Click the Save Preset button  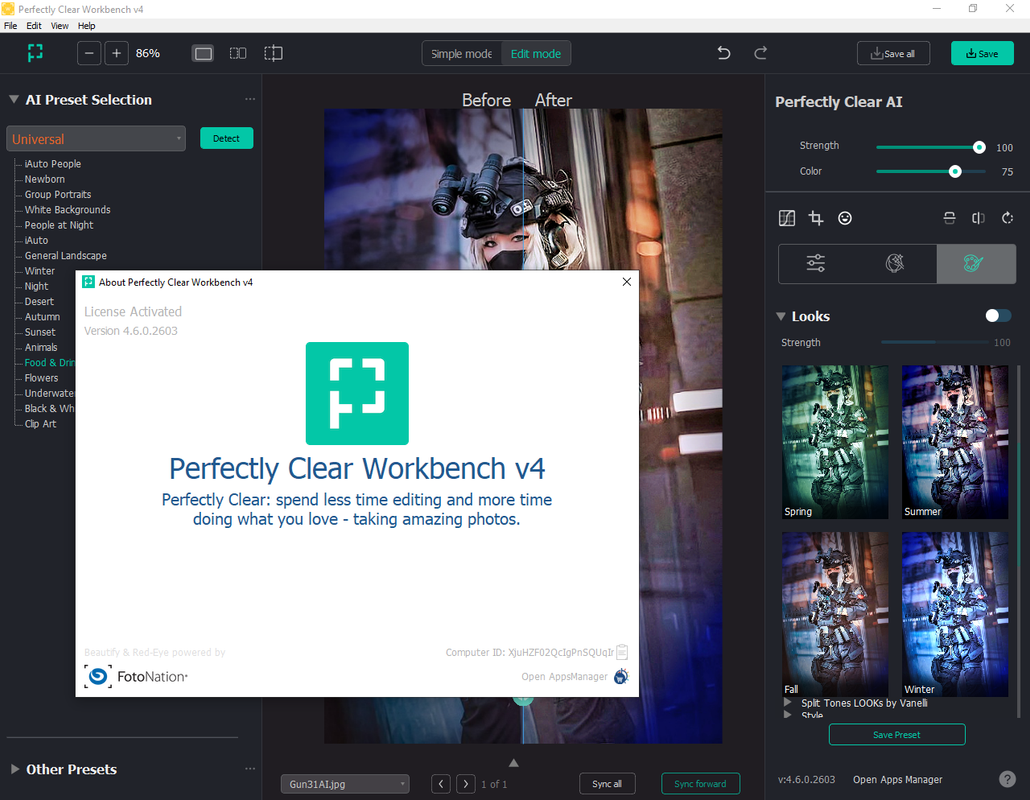click(897, 734)
